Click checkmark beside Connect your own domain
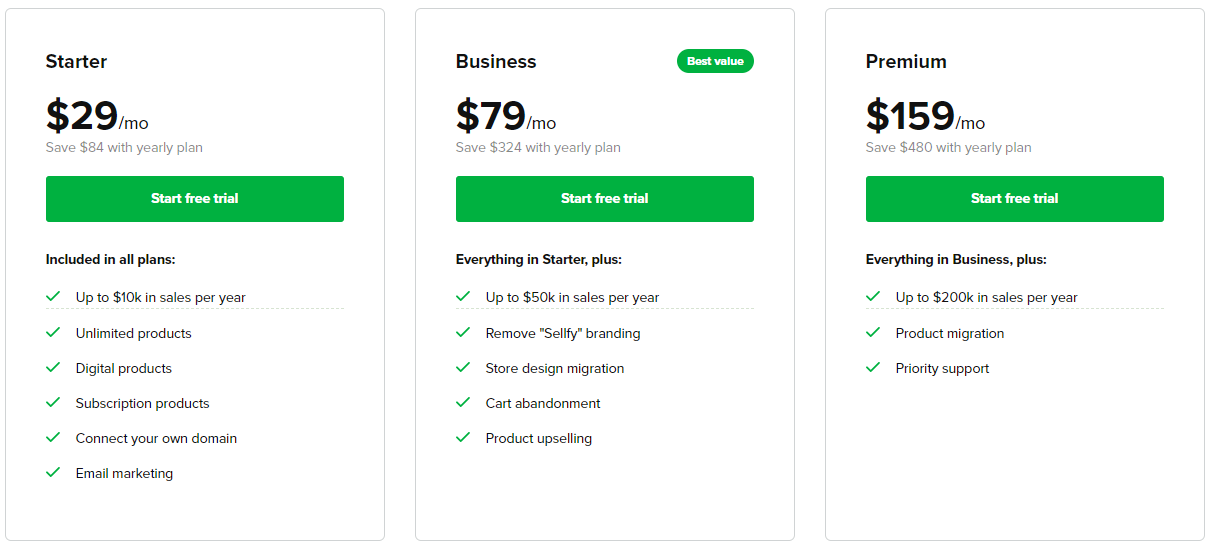This screenshot has height=545, width=1213. (x=53, y=437)
